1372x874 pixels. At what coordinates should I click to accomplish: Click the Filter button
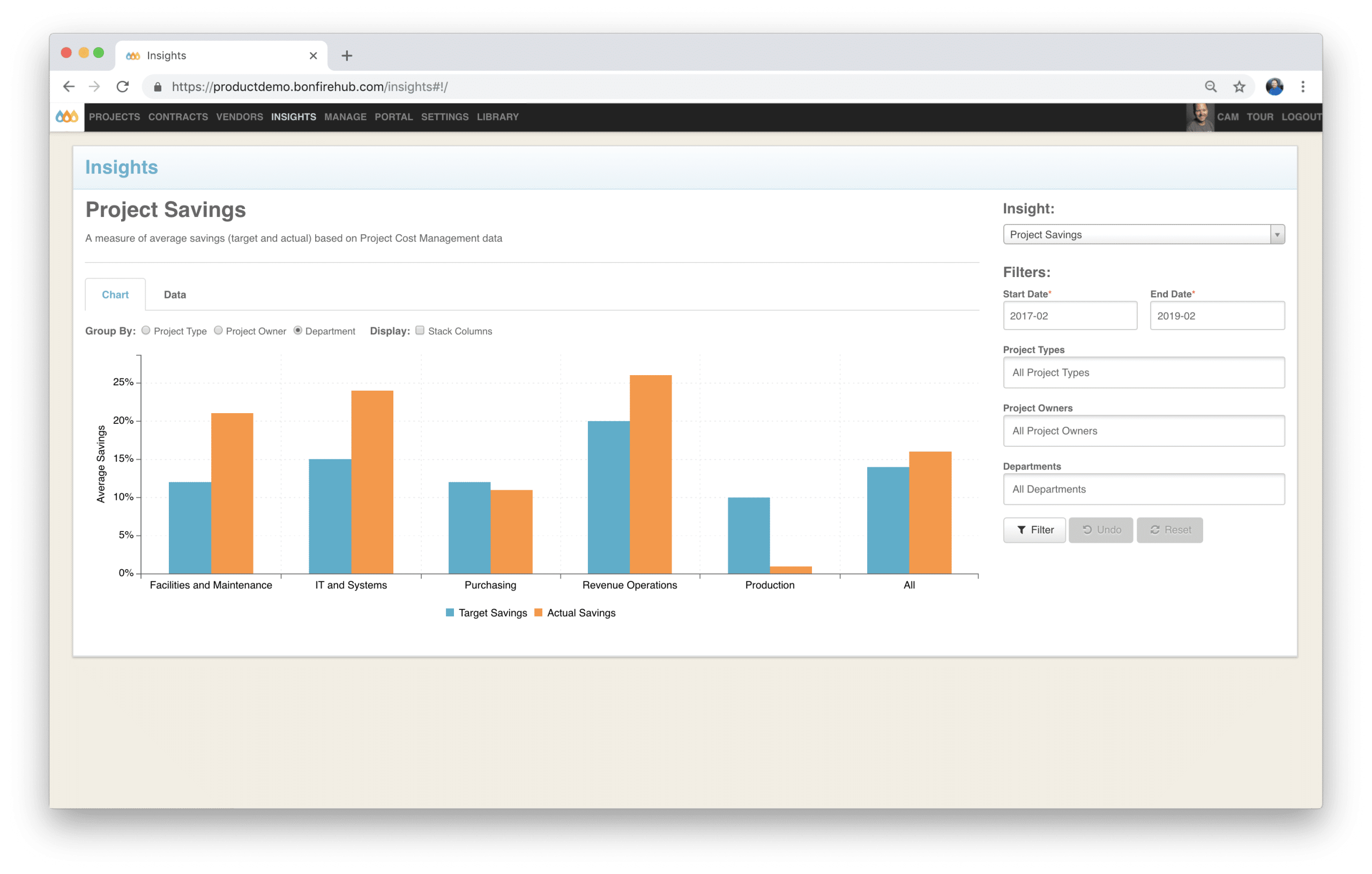coord(1034,529)
